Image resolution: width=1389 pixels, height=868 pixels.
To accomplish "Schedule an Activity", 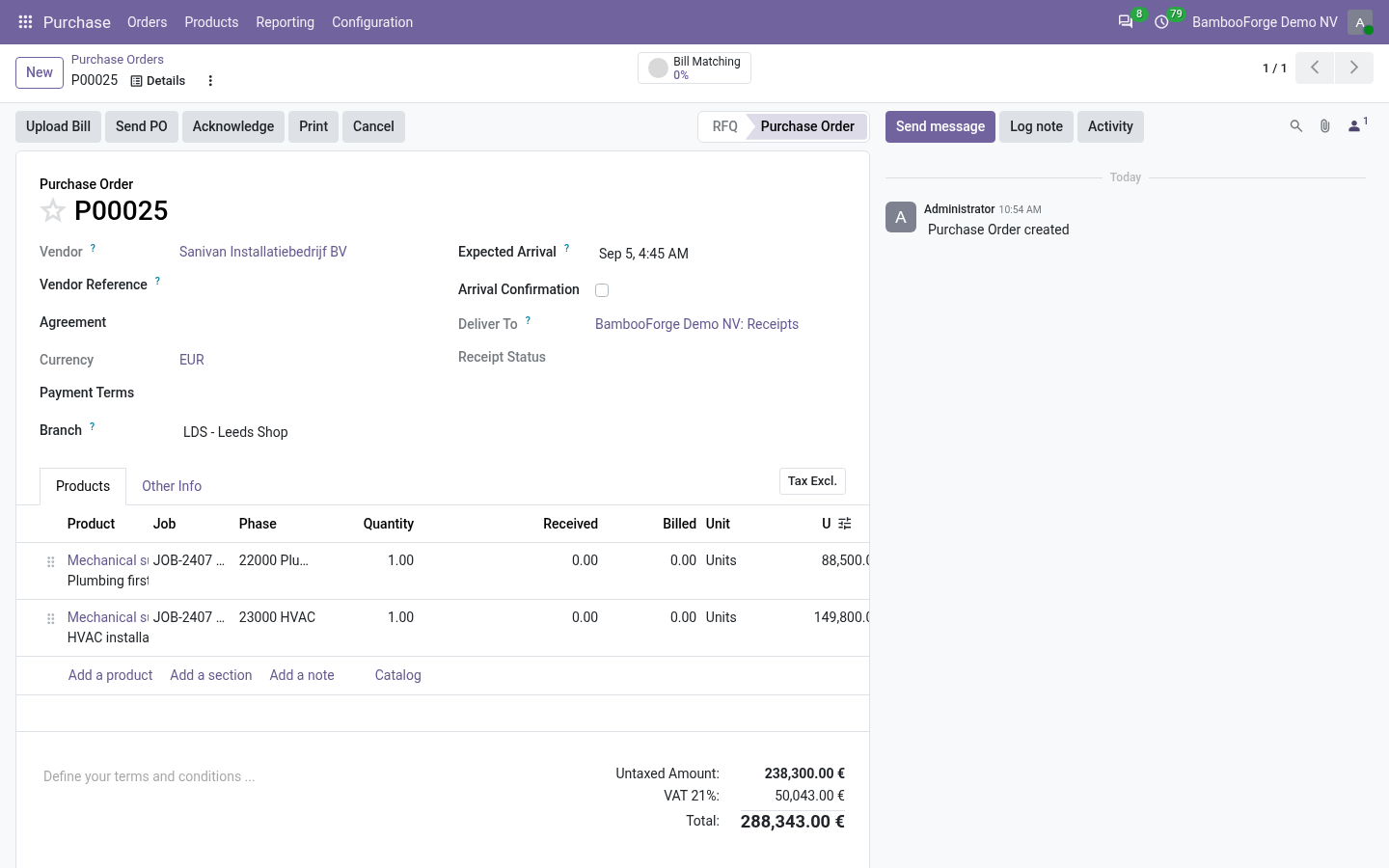I will [1110, 126].
